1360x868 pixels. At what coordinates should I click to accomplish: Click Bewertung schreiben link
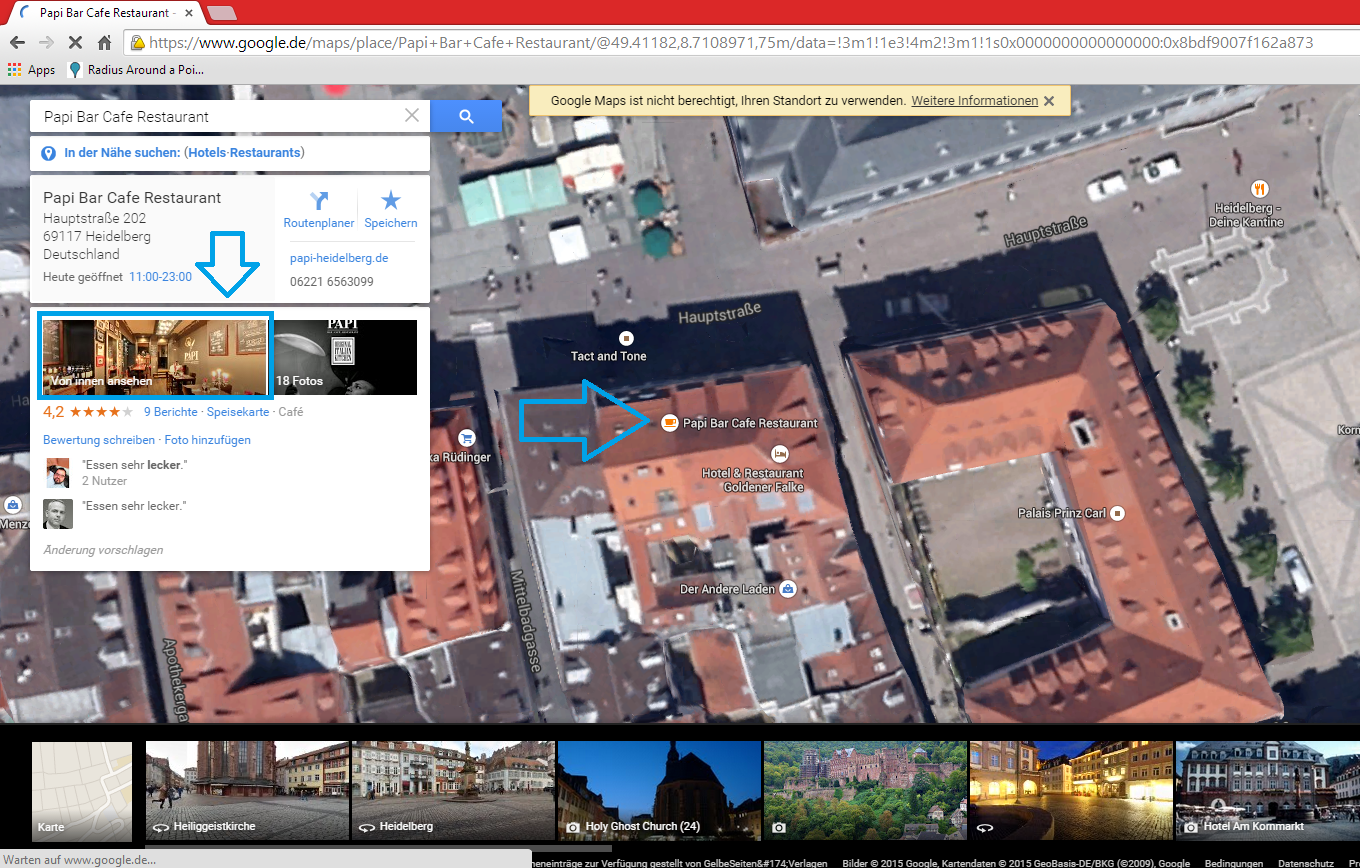pyautogui.click(x=99, y=440)
